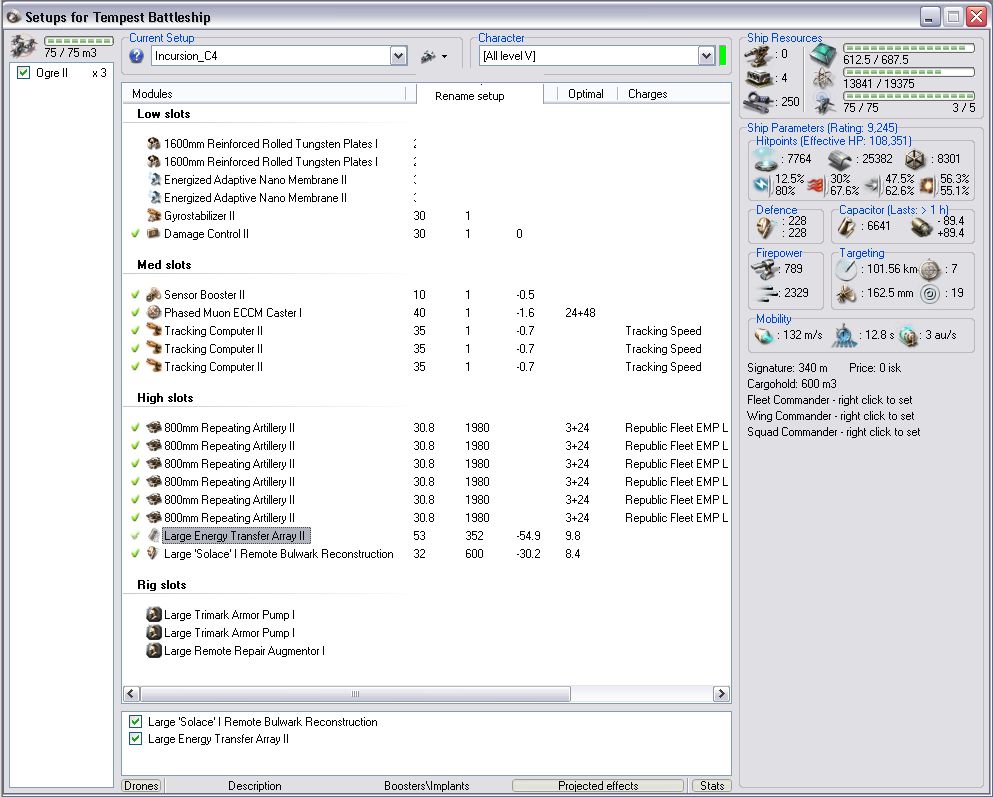Click the EM resistance icon showing 12.5%
The width and height of the screenshot is (993, 797).
point(761,184)
